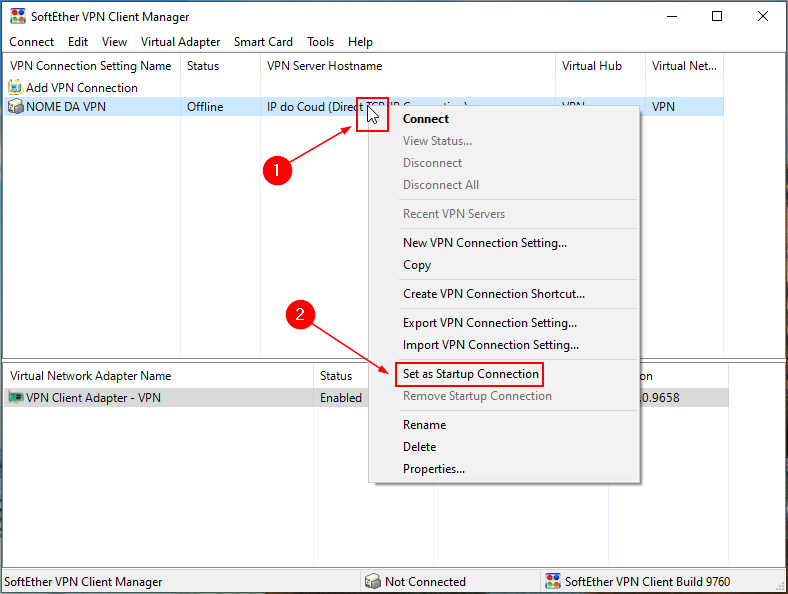The image size is (788, 594).
Task: Open the Edit menu
Action: click(x=78, y=42)
